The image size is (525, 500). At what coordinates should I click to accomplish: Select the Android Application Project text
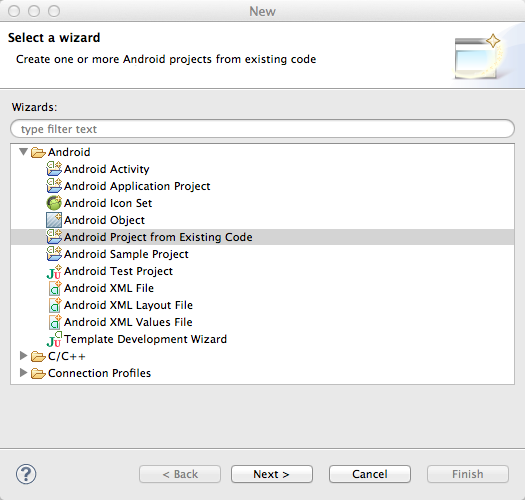137,186
